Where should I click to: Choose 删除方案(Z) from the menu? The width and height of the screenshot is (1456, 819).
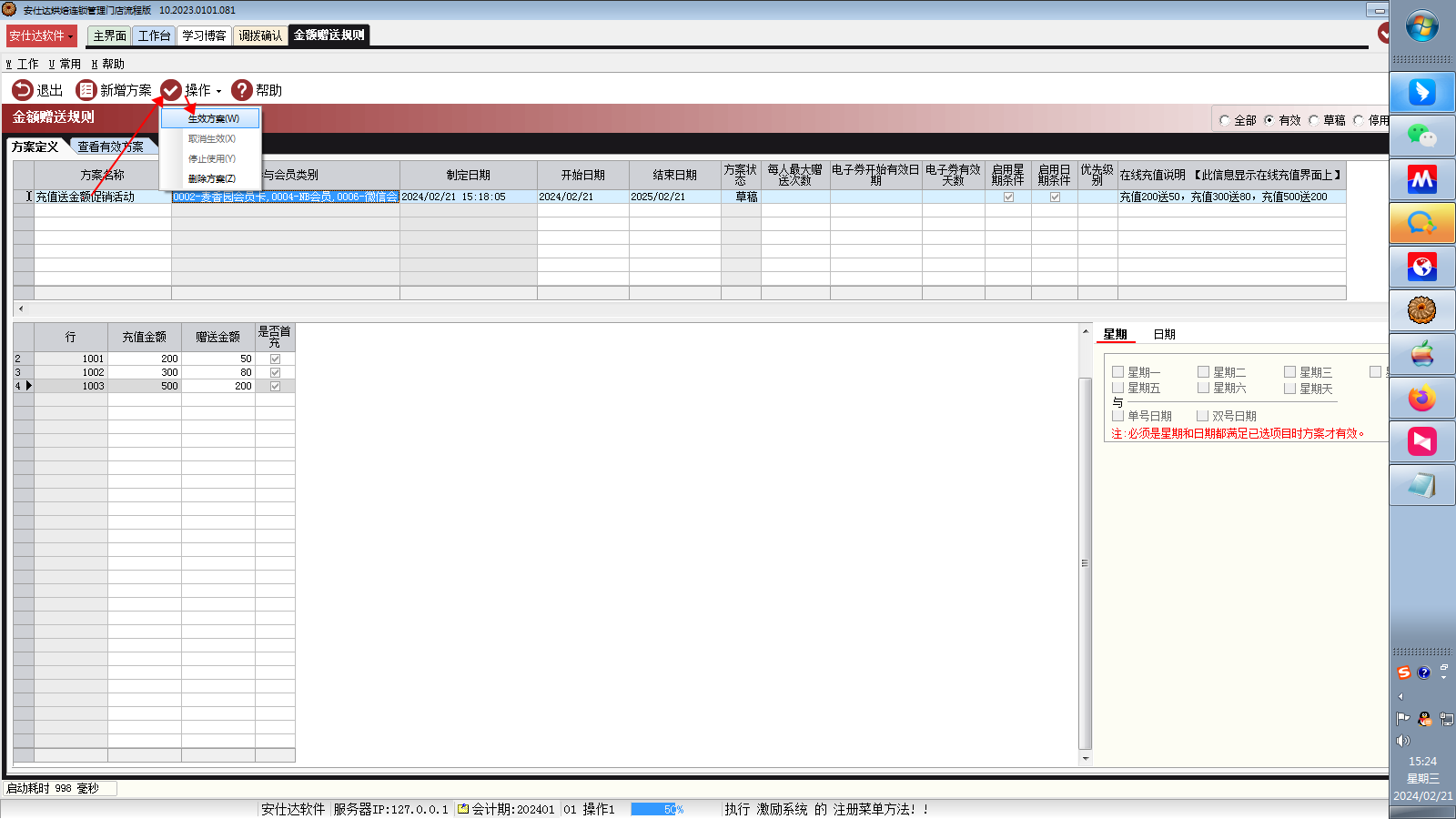(210, 178)
